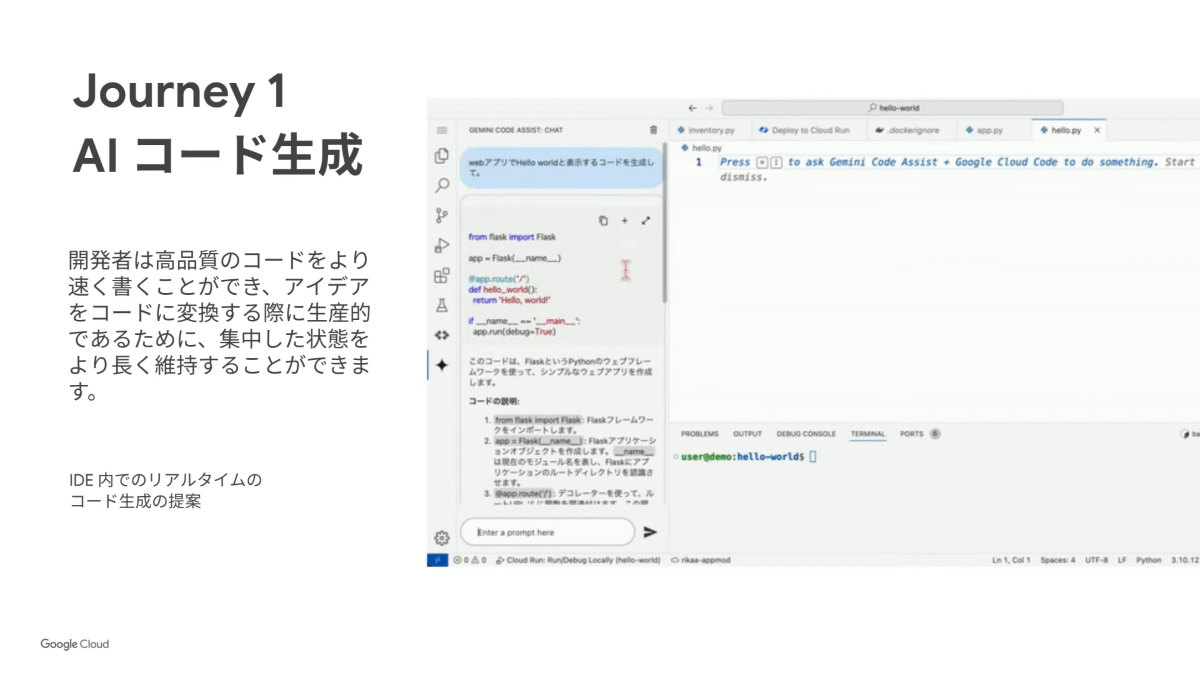Close the hello.py tab
Image resolution: width=1200 pixels, height=675 pixels.
coord(1097,130)
